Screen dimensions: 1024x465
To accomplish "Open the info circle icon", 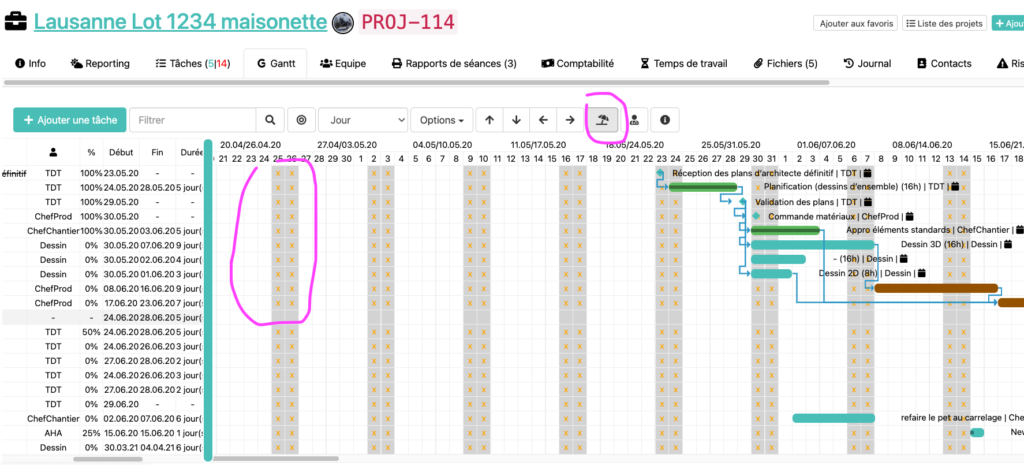I will click(665, 120).
